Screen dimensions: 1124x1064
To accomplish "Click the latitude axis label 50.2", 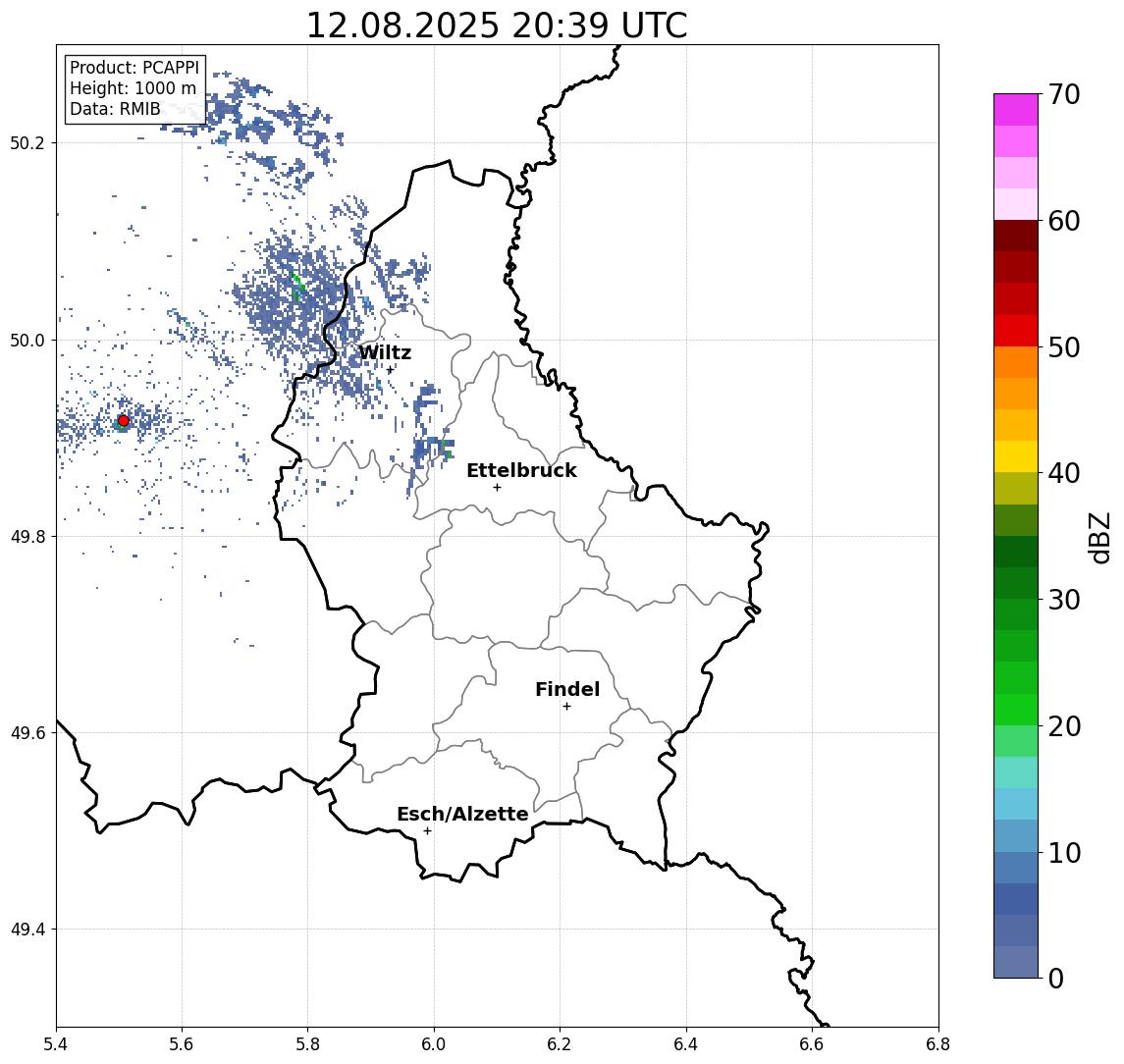I will (x=27, y=142).
